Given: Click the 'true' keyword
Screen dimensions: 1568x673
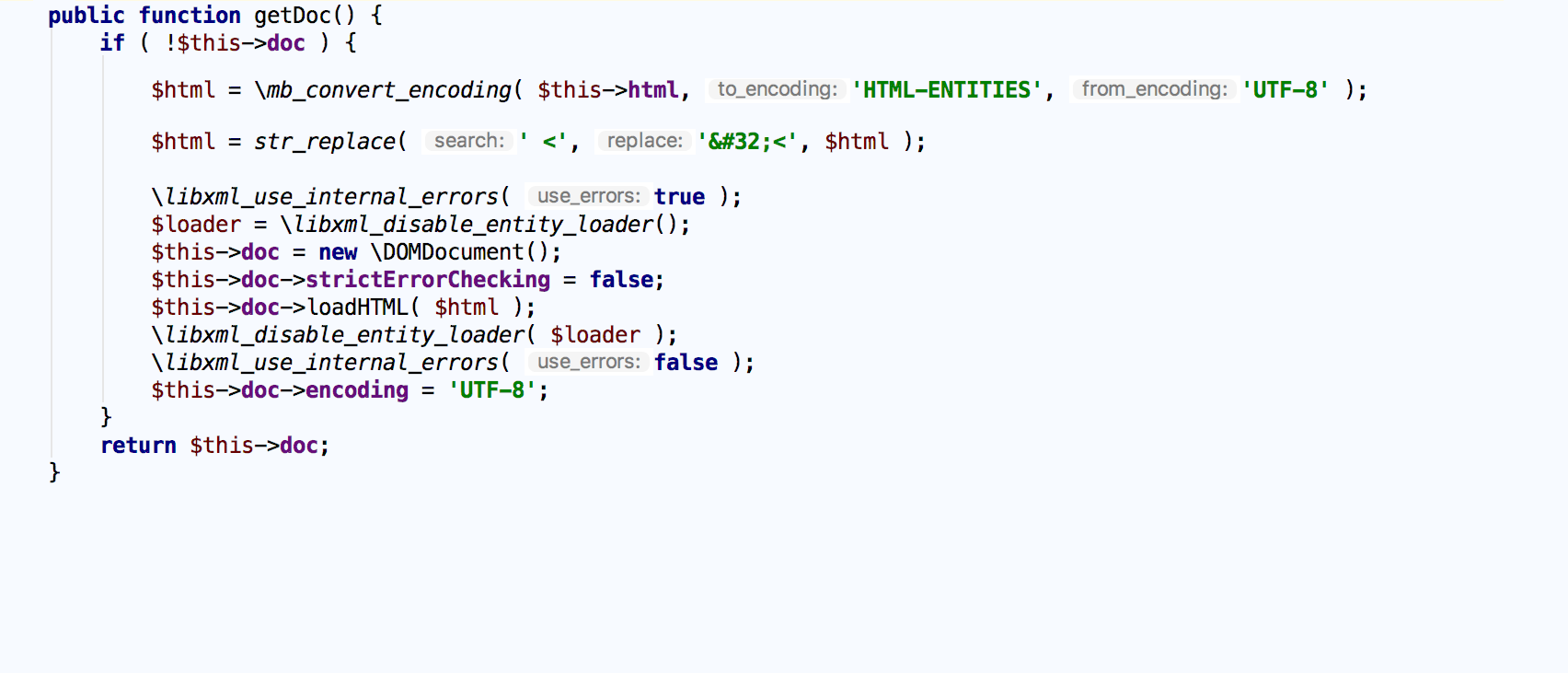Looking at the screenshot, I should coord(679,197).
